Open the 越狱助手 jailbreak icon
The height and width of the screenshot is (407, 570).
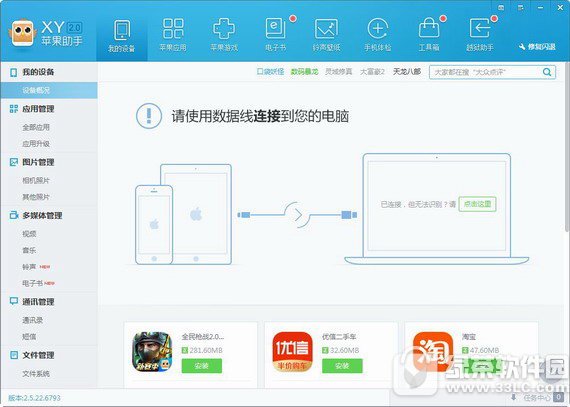(480, 29)
